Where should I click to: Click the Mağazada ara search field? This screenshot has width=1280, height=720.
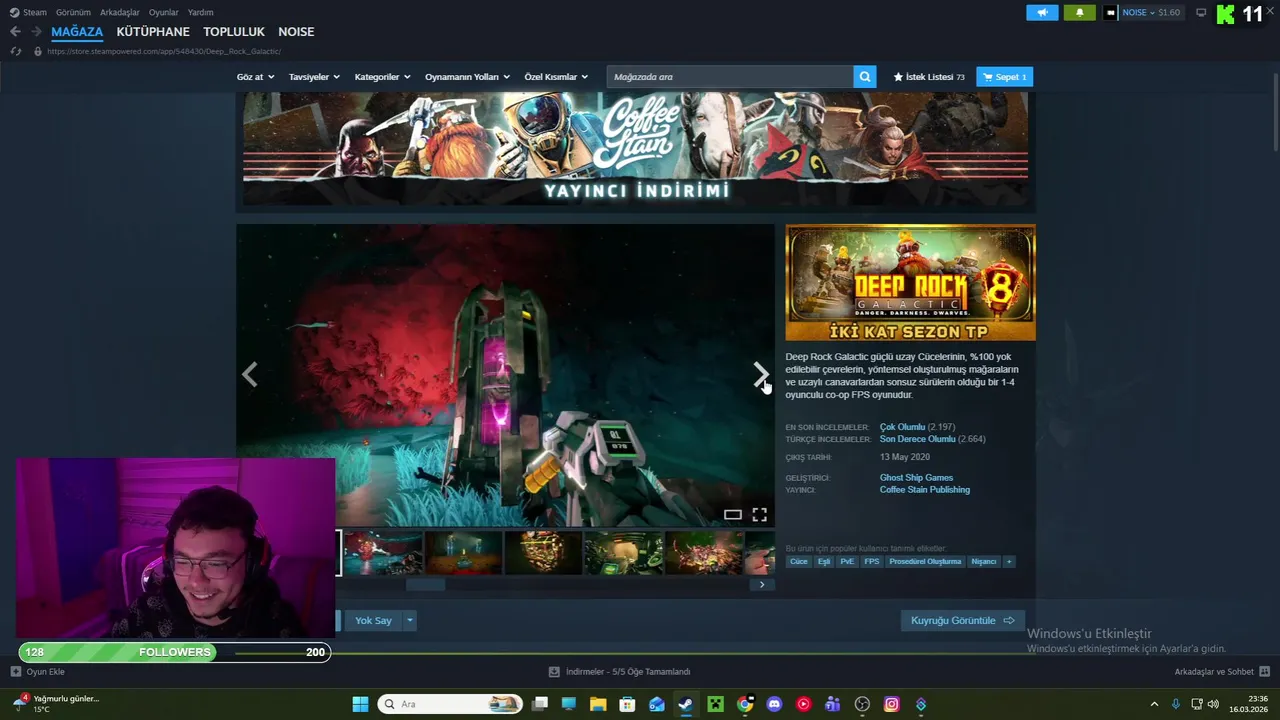coord(730,77)
